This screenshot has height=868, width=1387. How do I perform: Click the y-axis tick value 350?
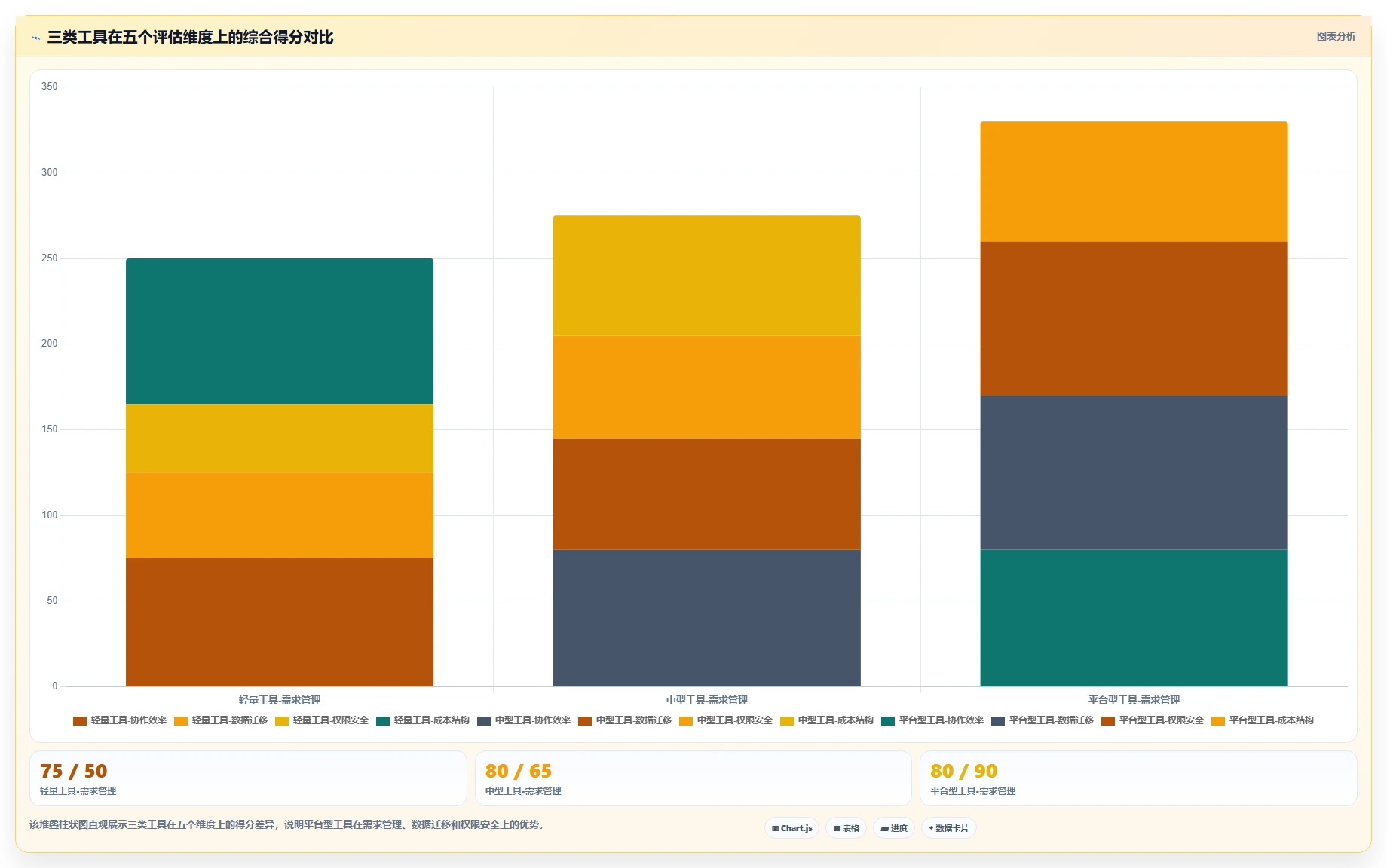(x=50, y=87)
